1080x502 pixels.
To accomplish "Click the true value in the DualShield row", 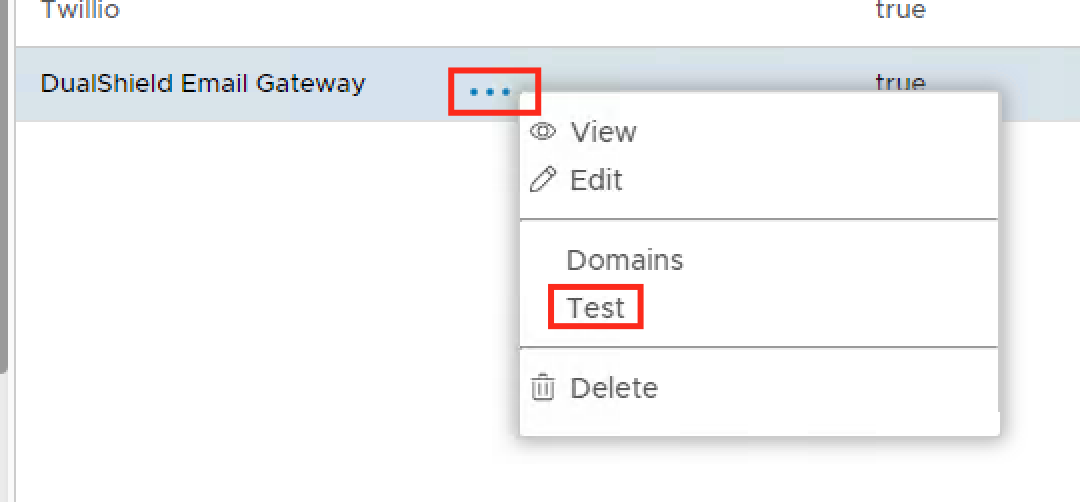I will tap(900, 81).
